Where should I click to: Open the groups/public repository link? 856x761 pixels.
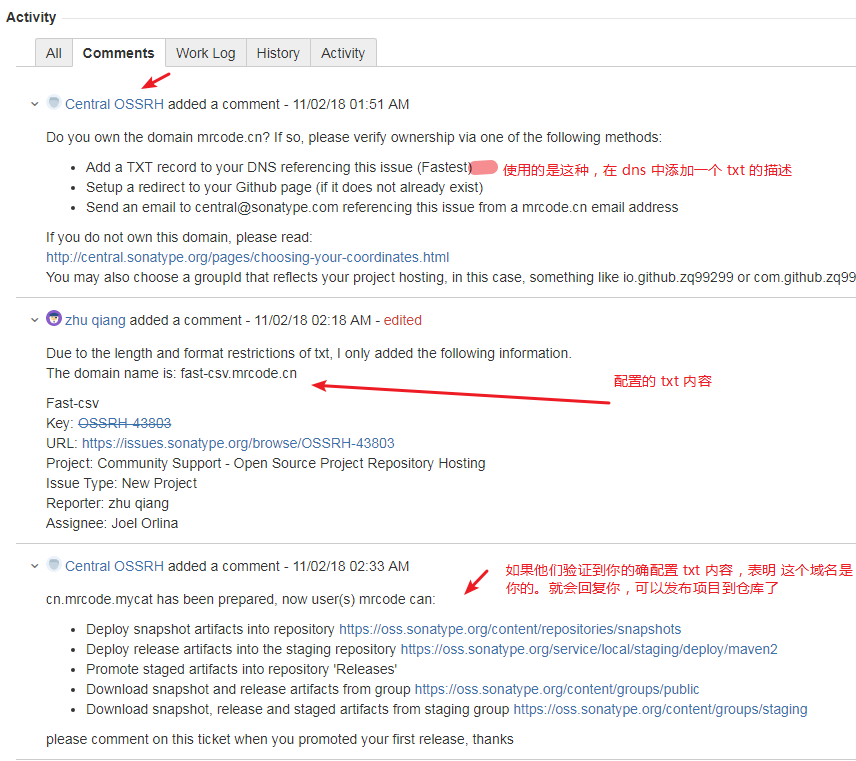tap(557, 689)
